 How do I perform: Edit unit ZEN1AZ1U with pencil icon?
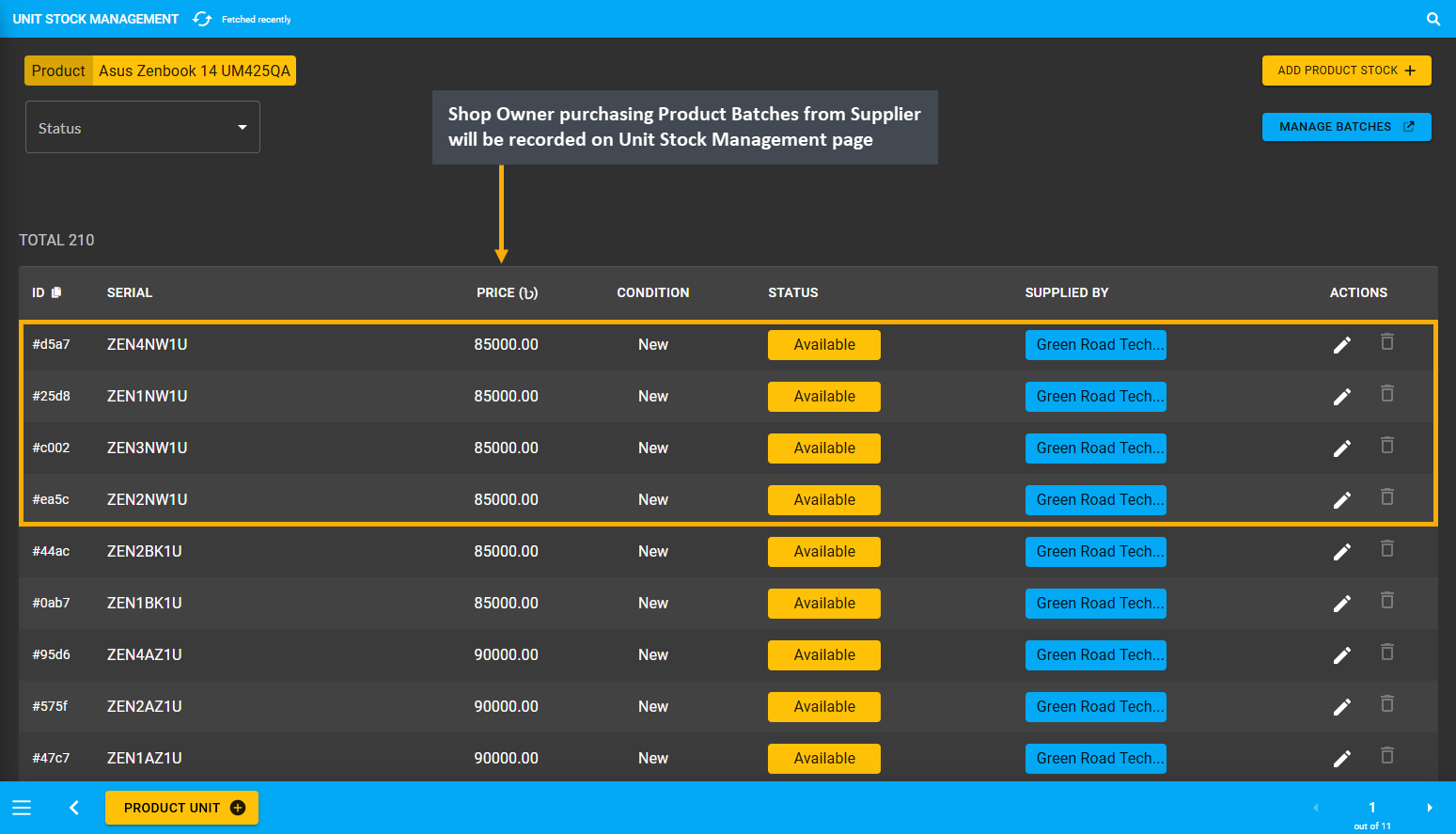point(1342,759)
